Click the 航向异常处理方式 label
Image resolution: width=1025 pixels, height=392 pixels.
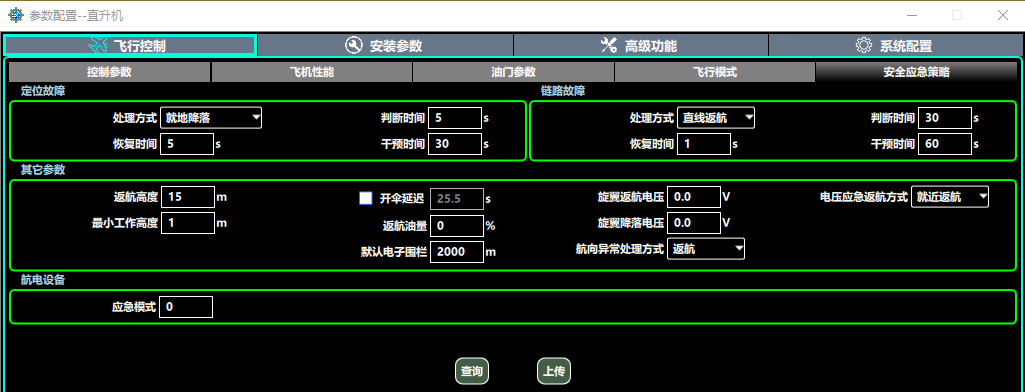tap(620, 248)
